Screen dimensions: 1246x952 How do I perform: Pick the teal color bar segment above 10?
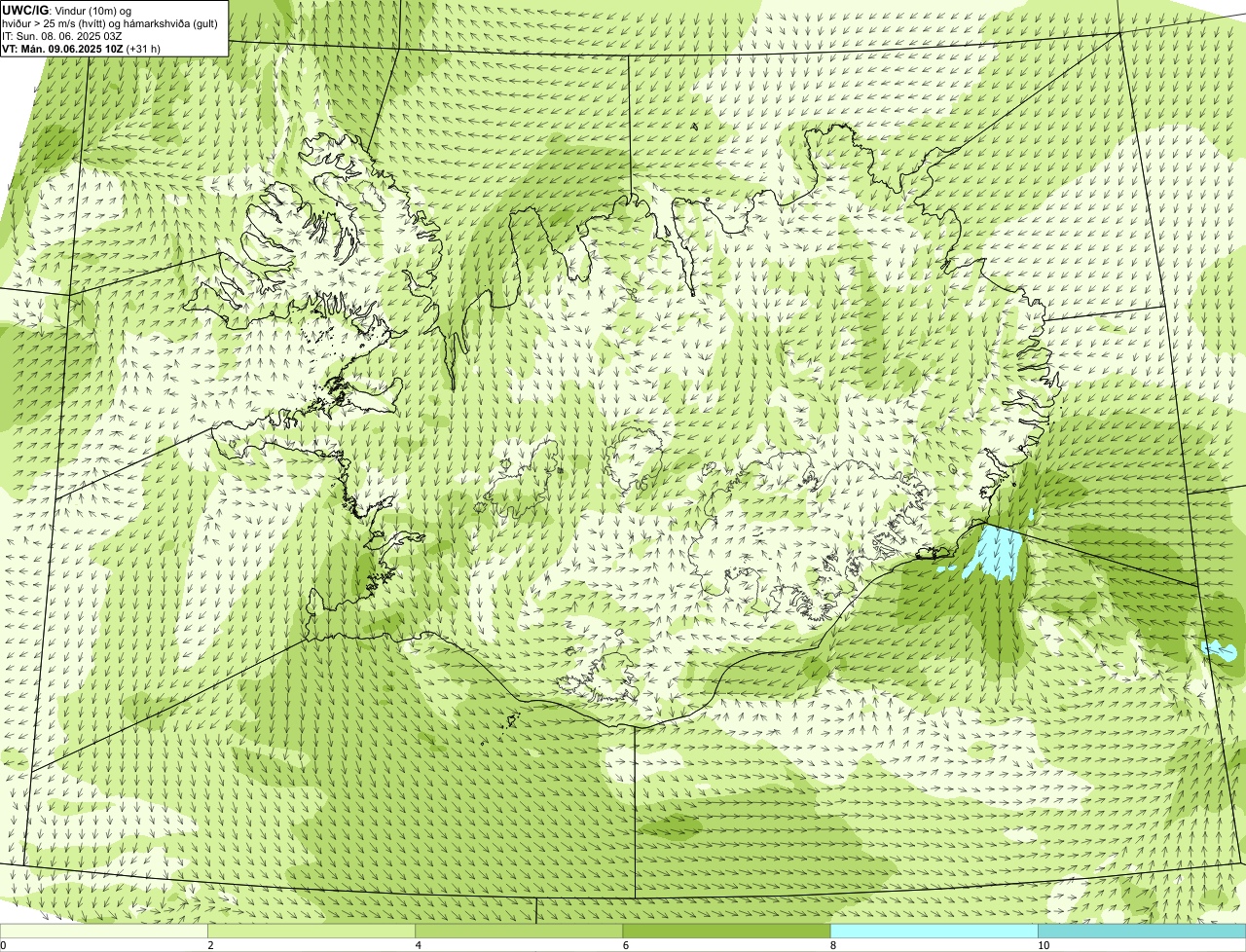click(1142, 931)
